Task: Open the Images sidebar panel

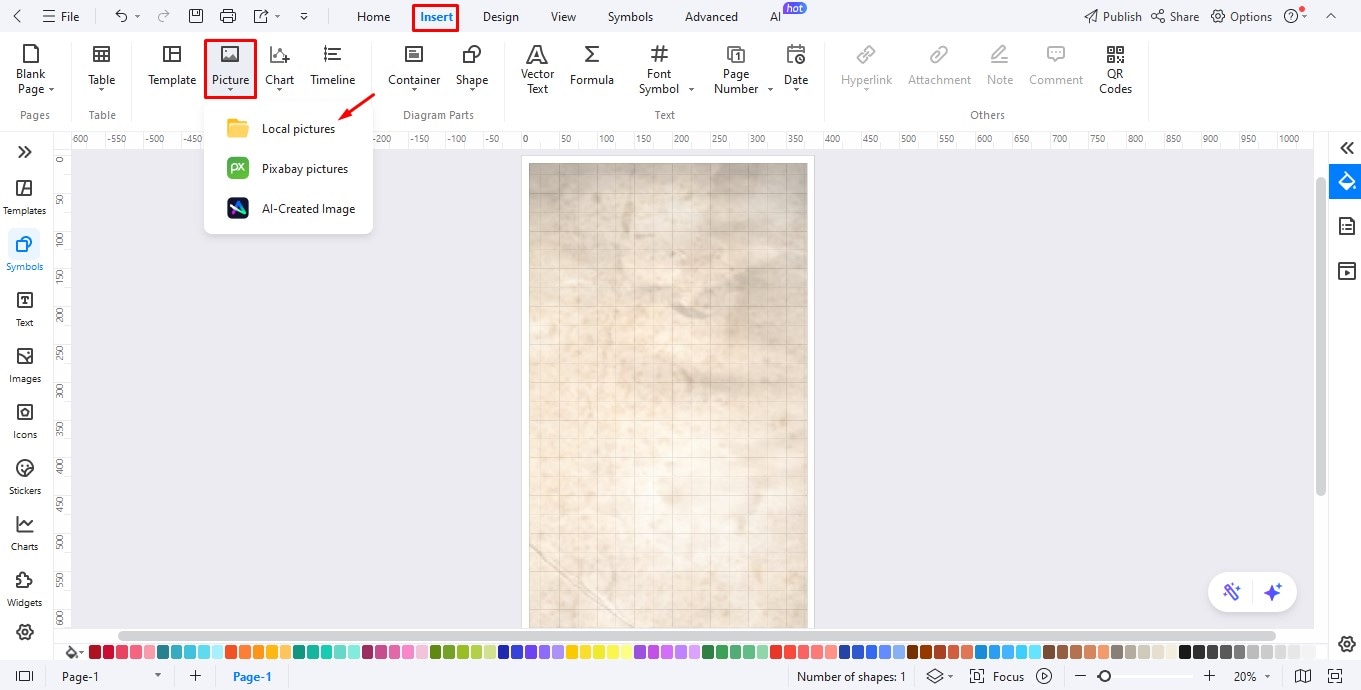Action: [25, 365]
